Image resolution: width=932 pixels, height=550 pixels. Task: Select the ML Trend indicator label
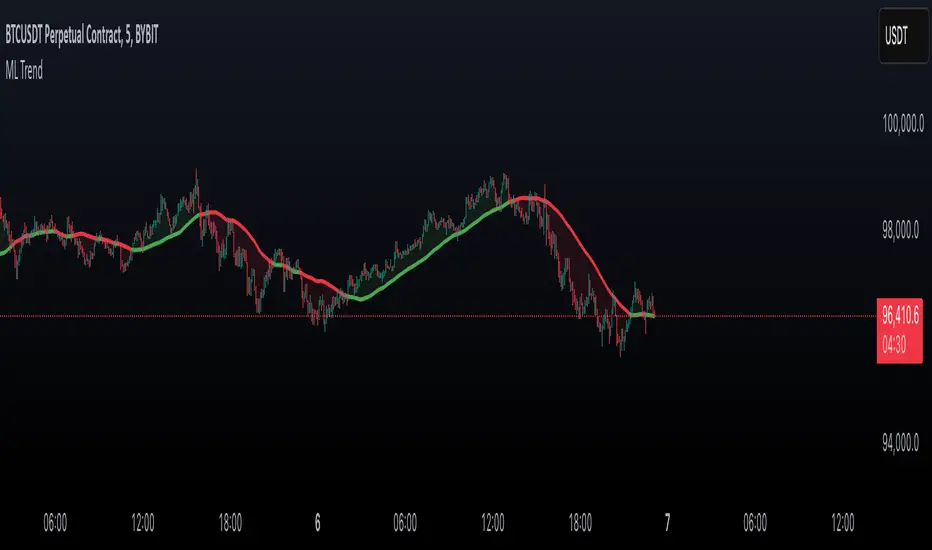[24, 71]
